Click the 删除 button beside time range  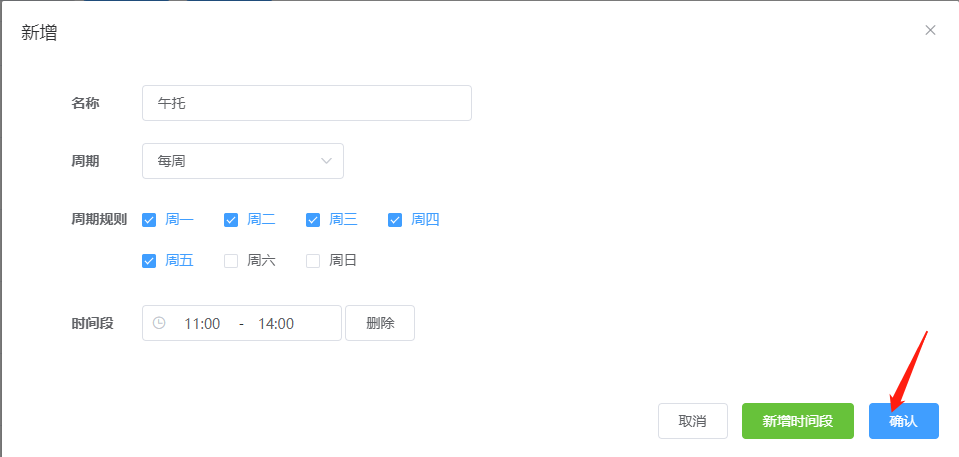[380, 323]
